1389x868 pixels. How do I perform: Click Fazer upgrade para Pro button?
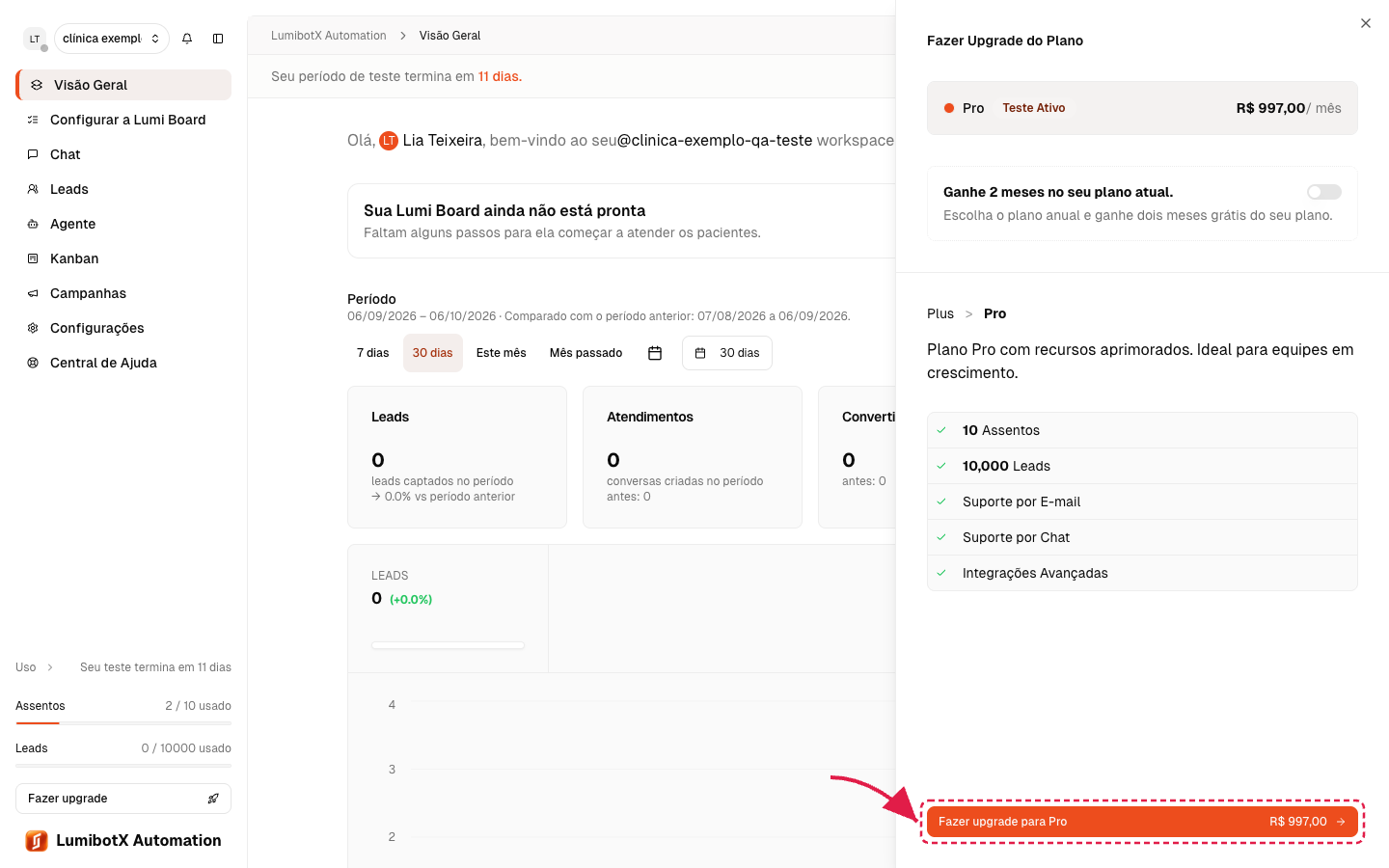pyautogui.click(x=1142, y=822)
